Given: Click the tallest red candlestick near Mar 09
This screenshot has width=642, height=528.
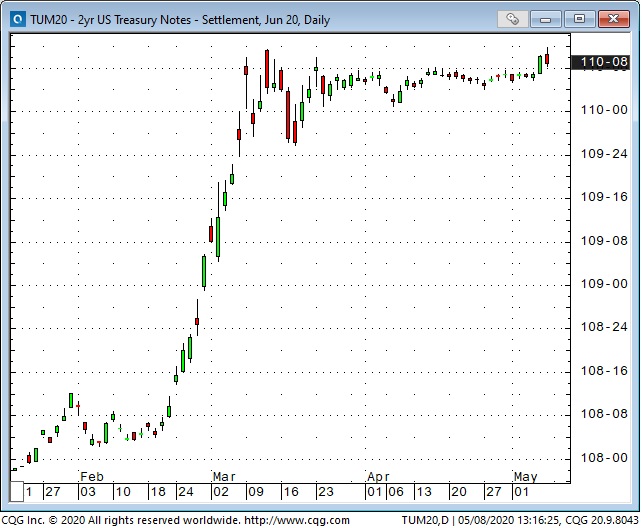Looking at the screenshot, I should point(267,68).
